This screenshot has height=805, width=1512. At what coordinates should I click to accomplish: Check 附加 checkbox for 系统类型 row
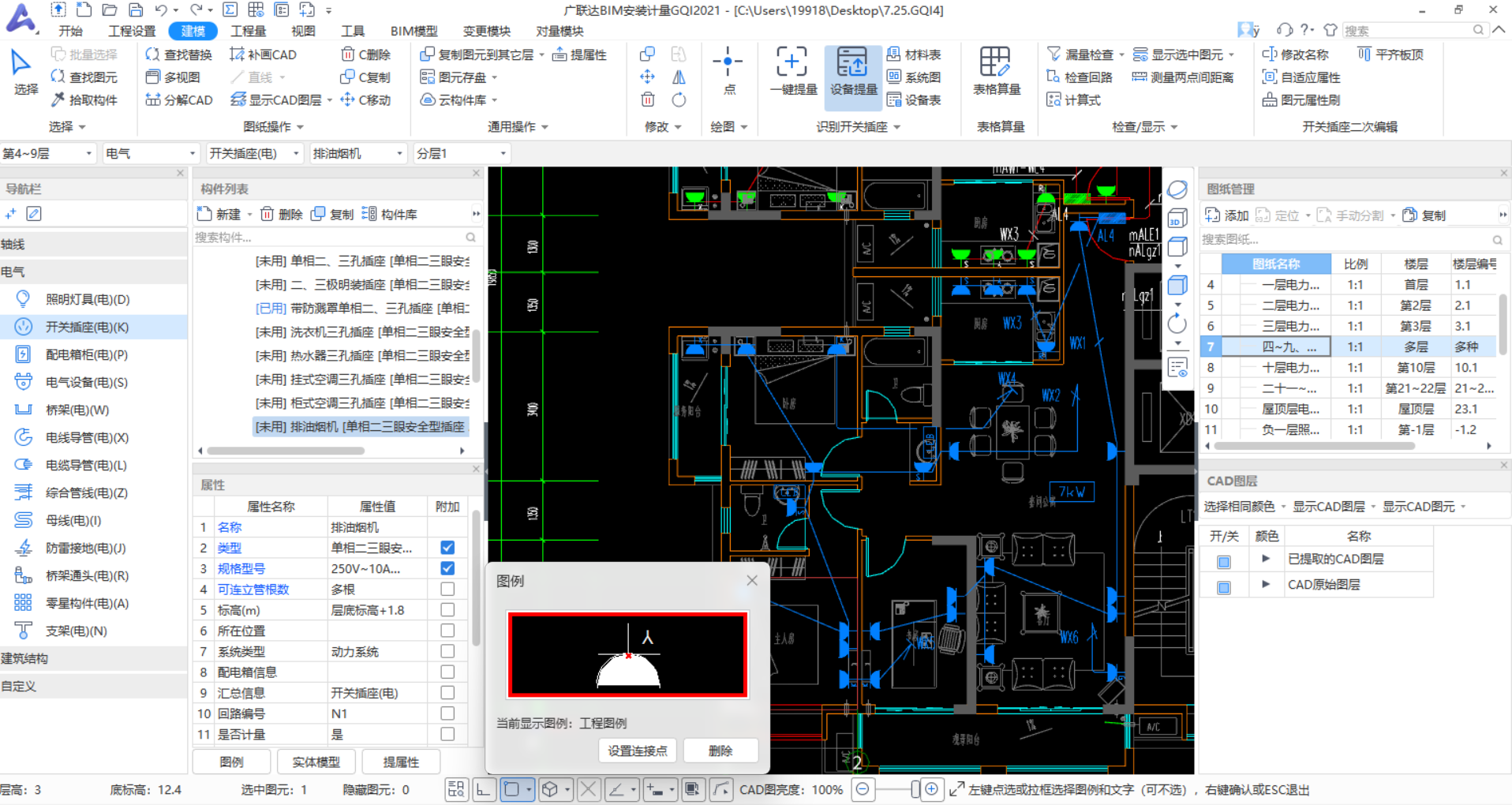(x=447, y=651)
